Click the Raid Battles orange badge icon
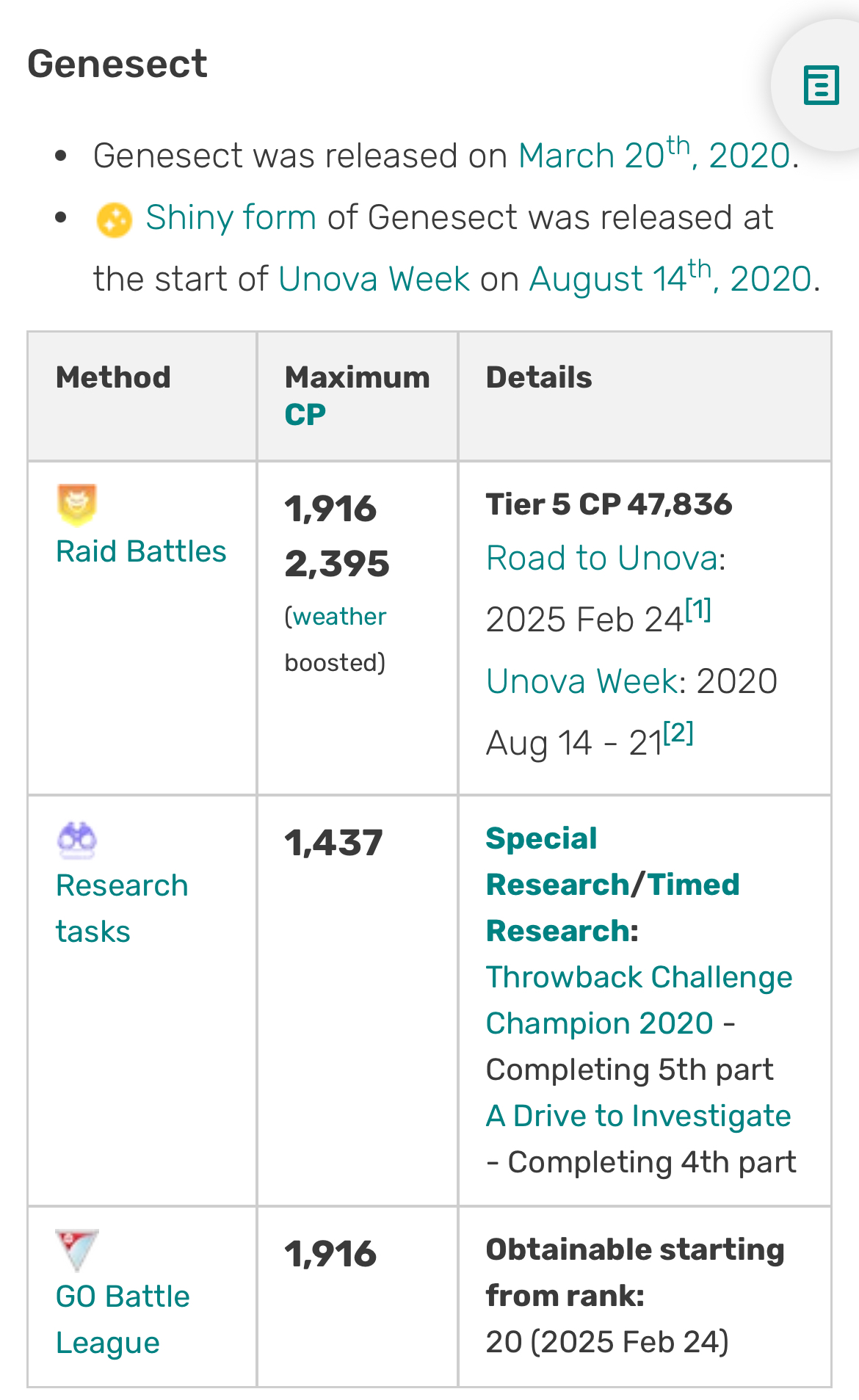This screenshot has height=1400, width=859. click(x=77, y=504)
